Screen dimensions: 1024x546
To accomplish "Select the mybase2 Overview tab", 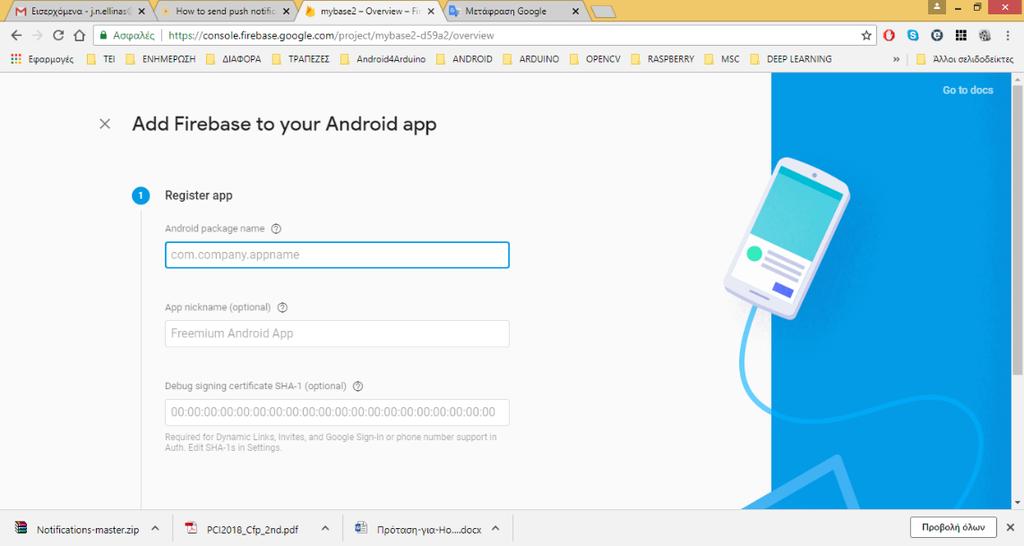I will [x=370, y=11].
